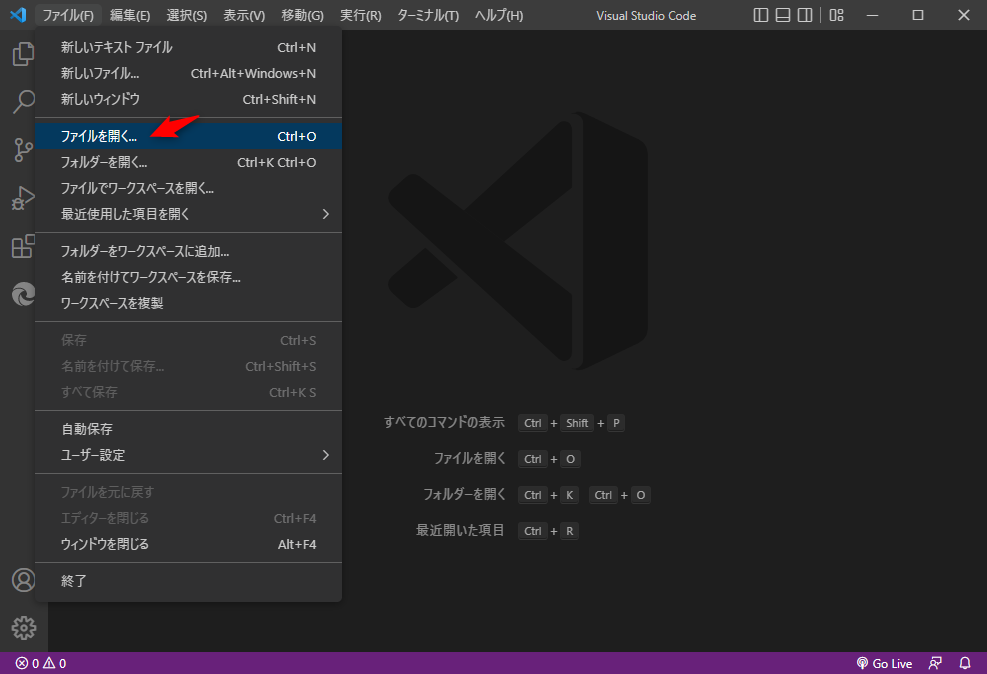Click the すべてのコマンドの表示 hint text
Screen dimensions: 987x674
pos(444,422)
